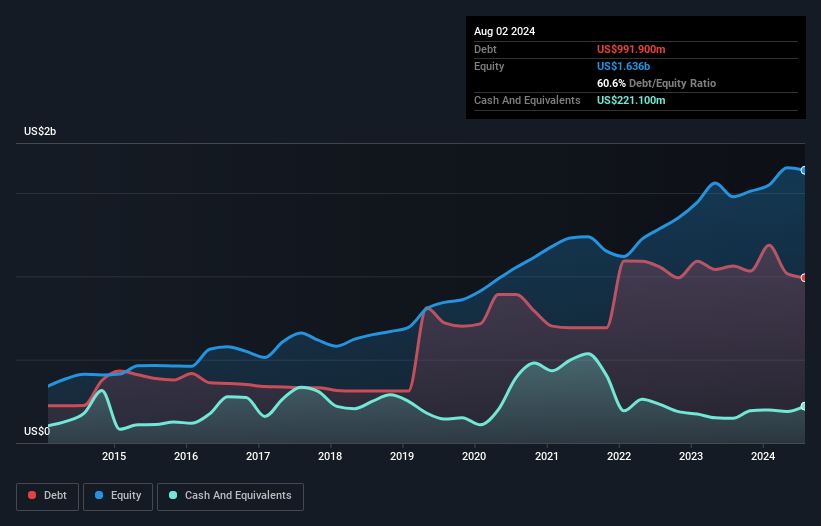Click the Aug 02 2024 tooltip date
Viewport: 821px width, 526px height.
pos(504,31)
